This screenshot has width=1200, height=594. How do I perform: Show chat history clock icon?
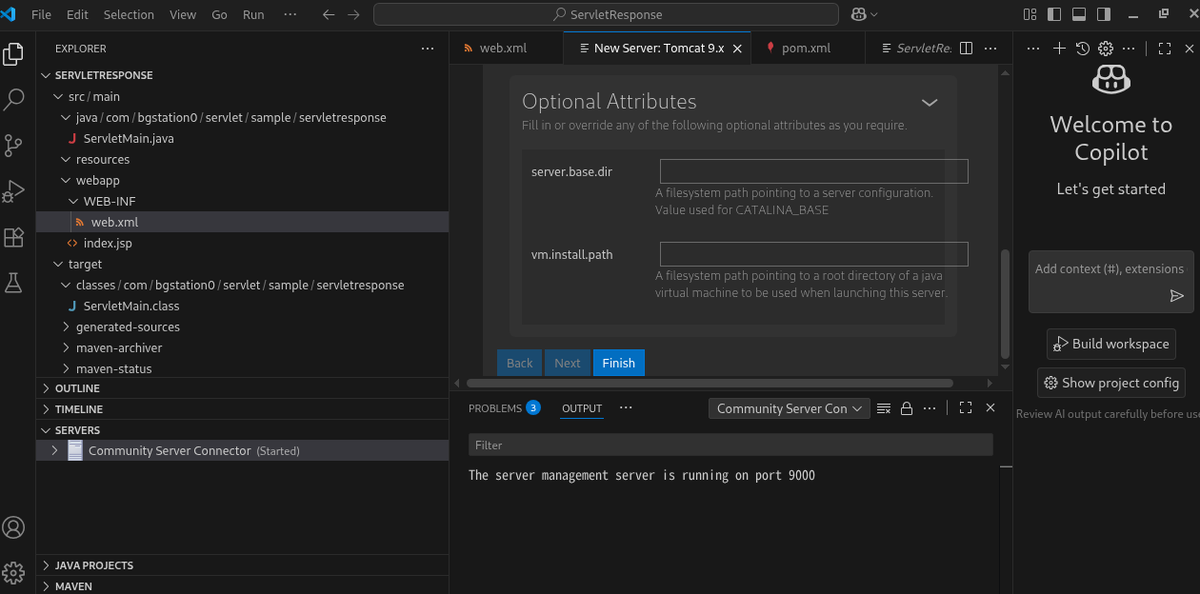(1082, 48)
